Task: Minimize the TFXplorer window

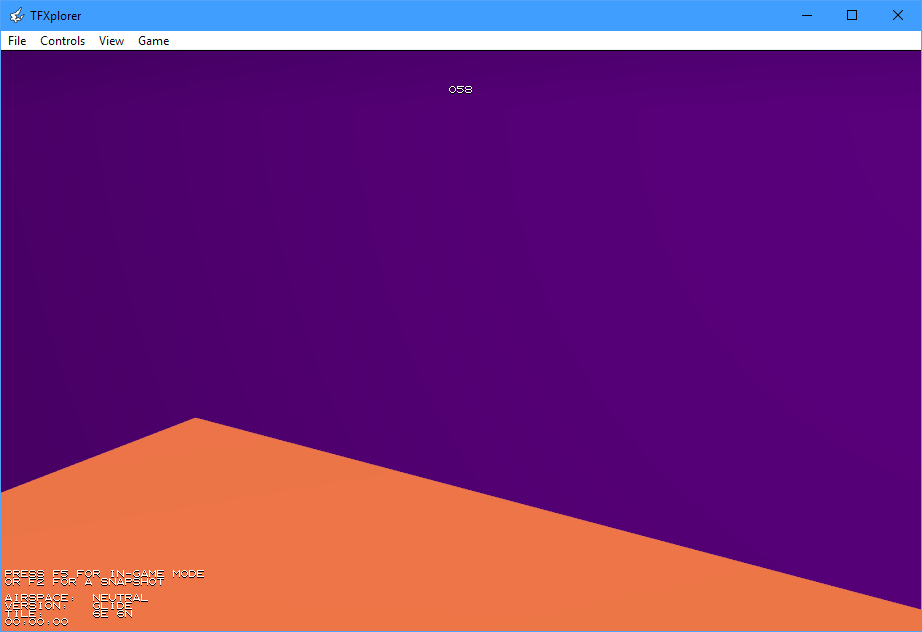Action: (806, 15)
